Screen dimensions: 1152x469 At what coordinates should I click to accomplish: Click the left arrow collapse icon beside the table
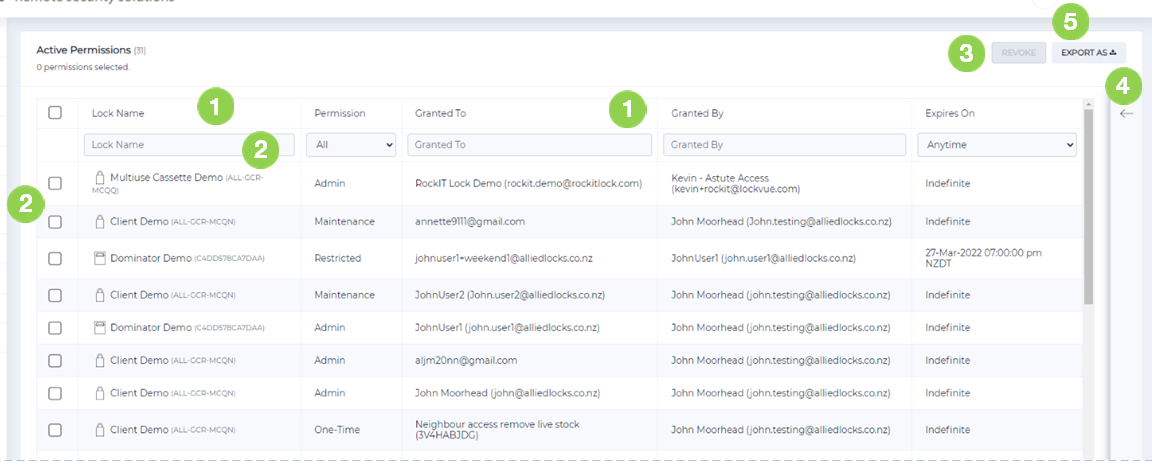pos(1126,114)
